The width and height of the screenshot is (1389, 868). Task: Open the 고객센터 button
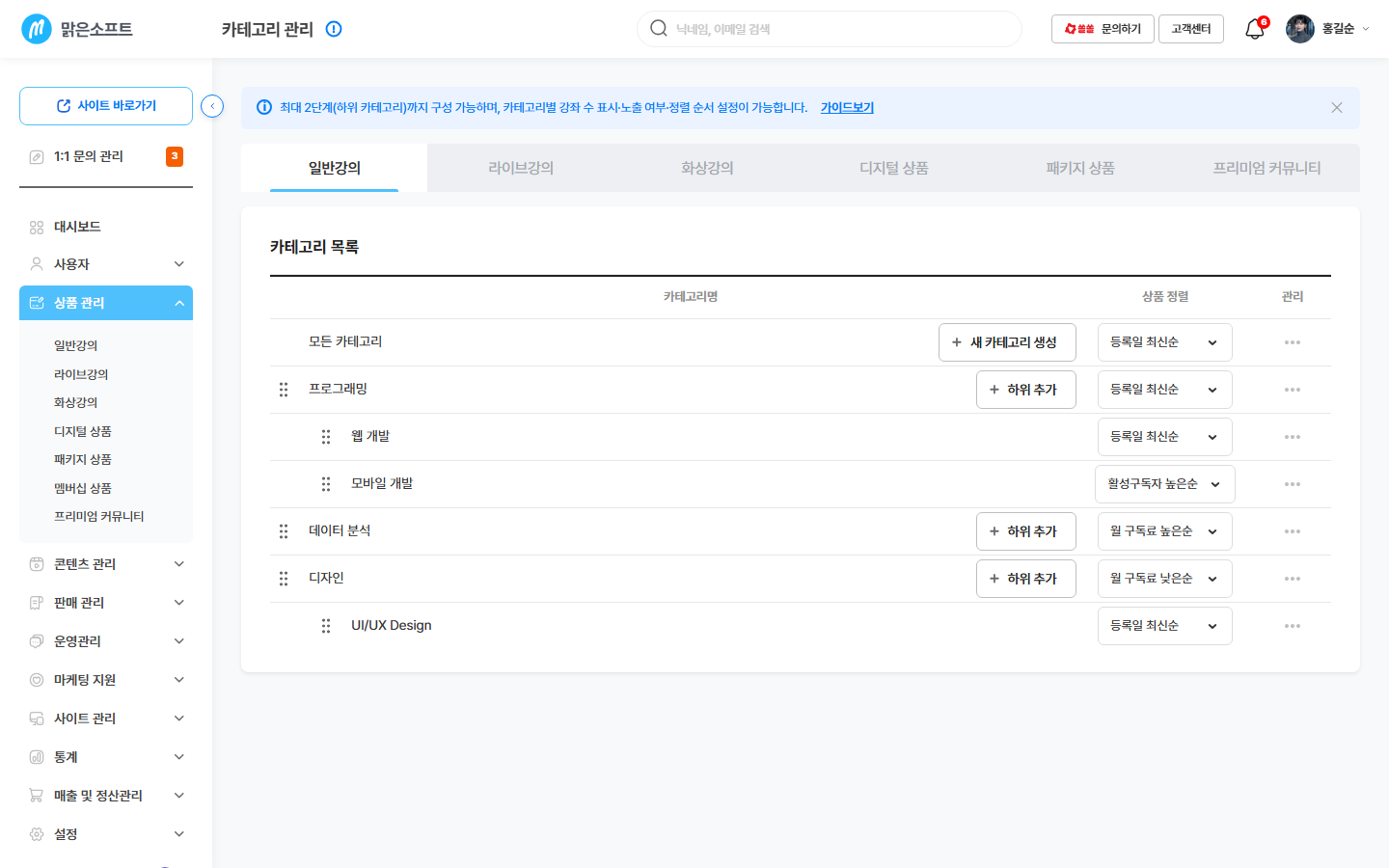click(x=1191, y=29)
